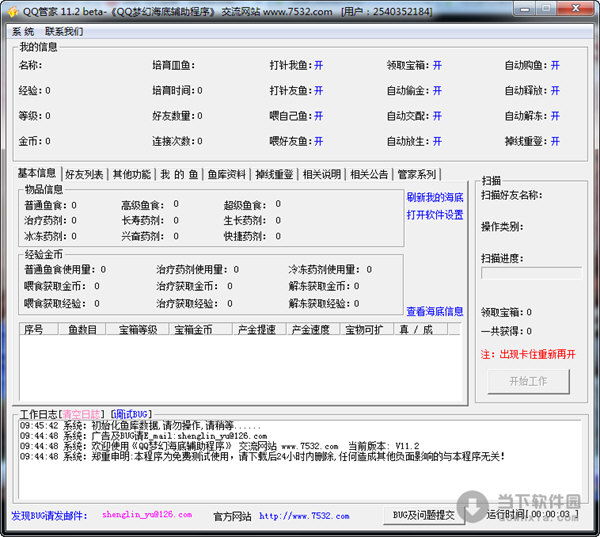This screenshot has height=537, width=600.
Task: Toggle 喂好友鱼 switch 开
Action: point(318,142)
